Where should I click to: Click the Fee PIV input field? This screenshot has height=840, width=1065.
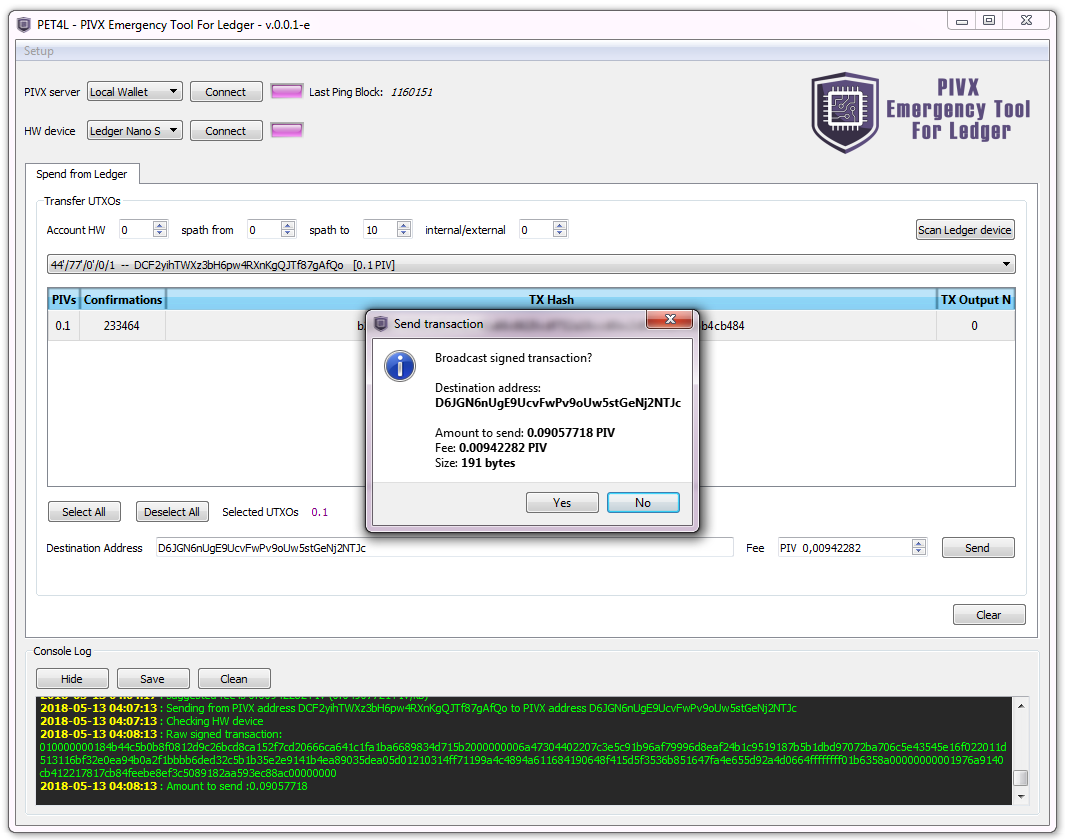click(x=845, y=547)
